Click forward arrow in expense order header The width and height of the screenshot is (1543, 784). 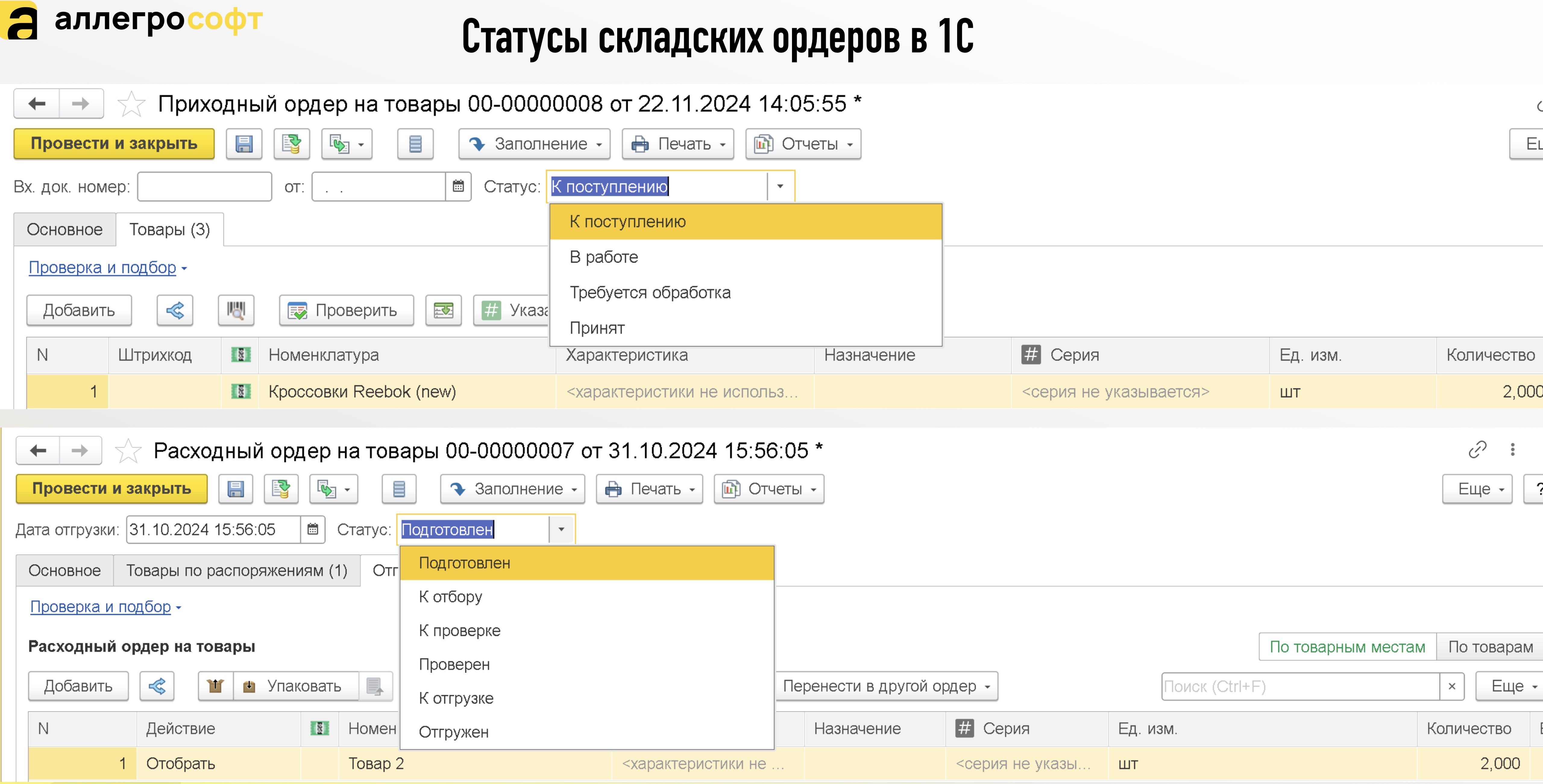coord(80,450)
